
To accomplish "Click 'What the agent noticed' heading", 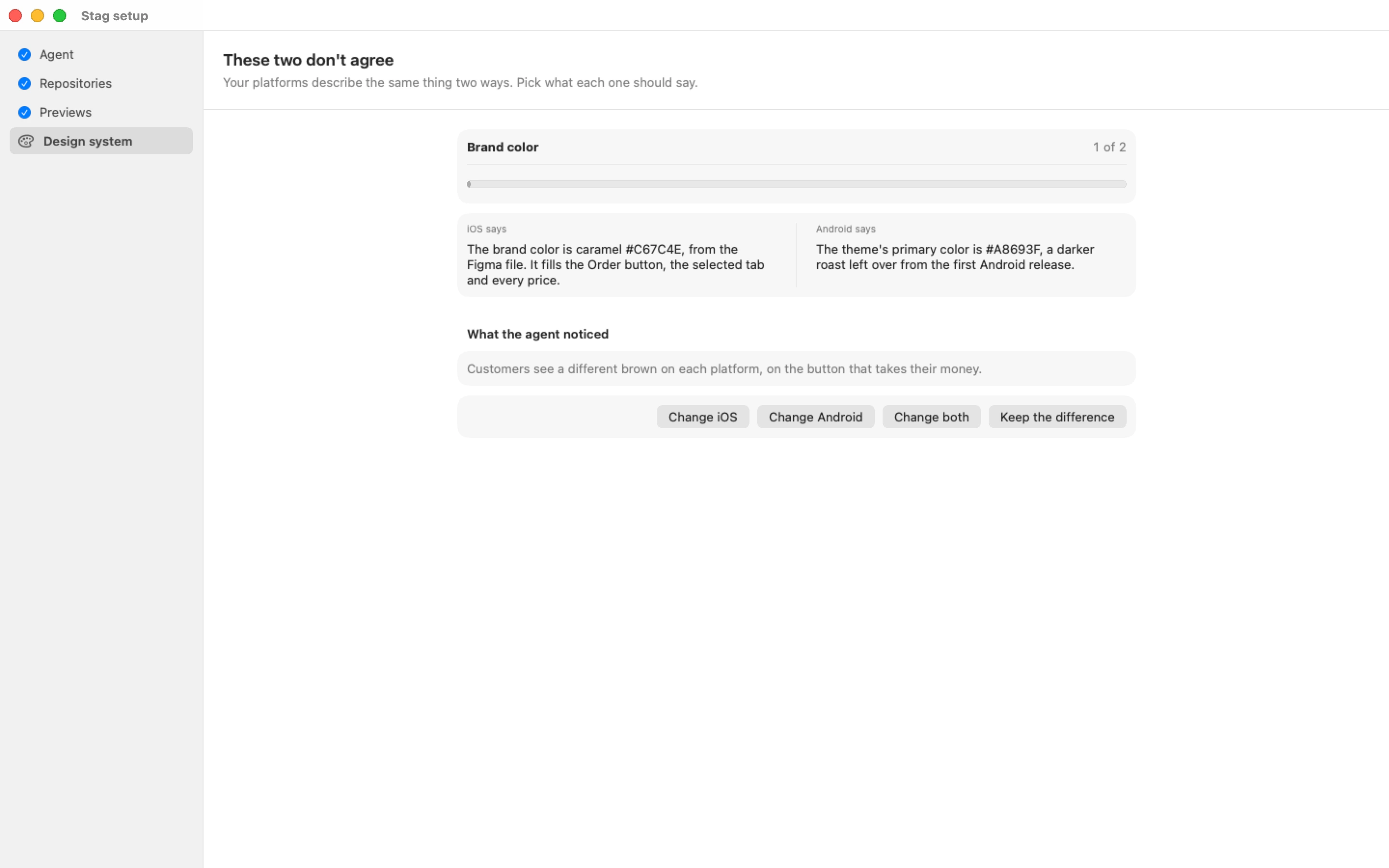I will [537, 334].
